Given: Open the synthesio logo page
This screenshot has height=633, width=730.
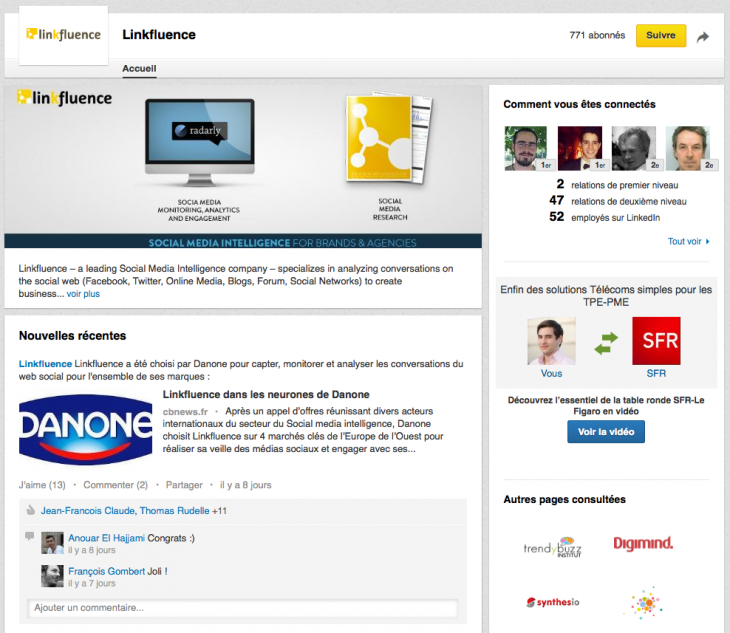Looking at the screenshot, I should 553,602.
